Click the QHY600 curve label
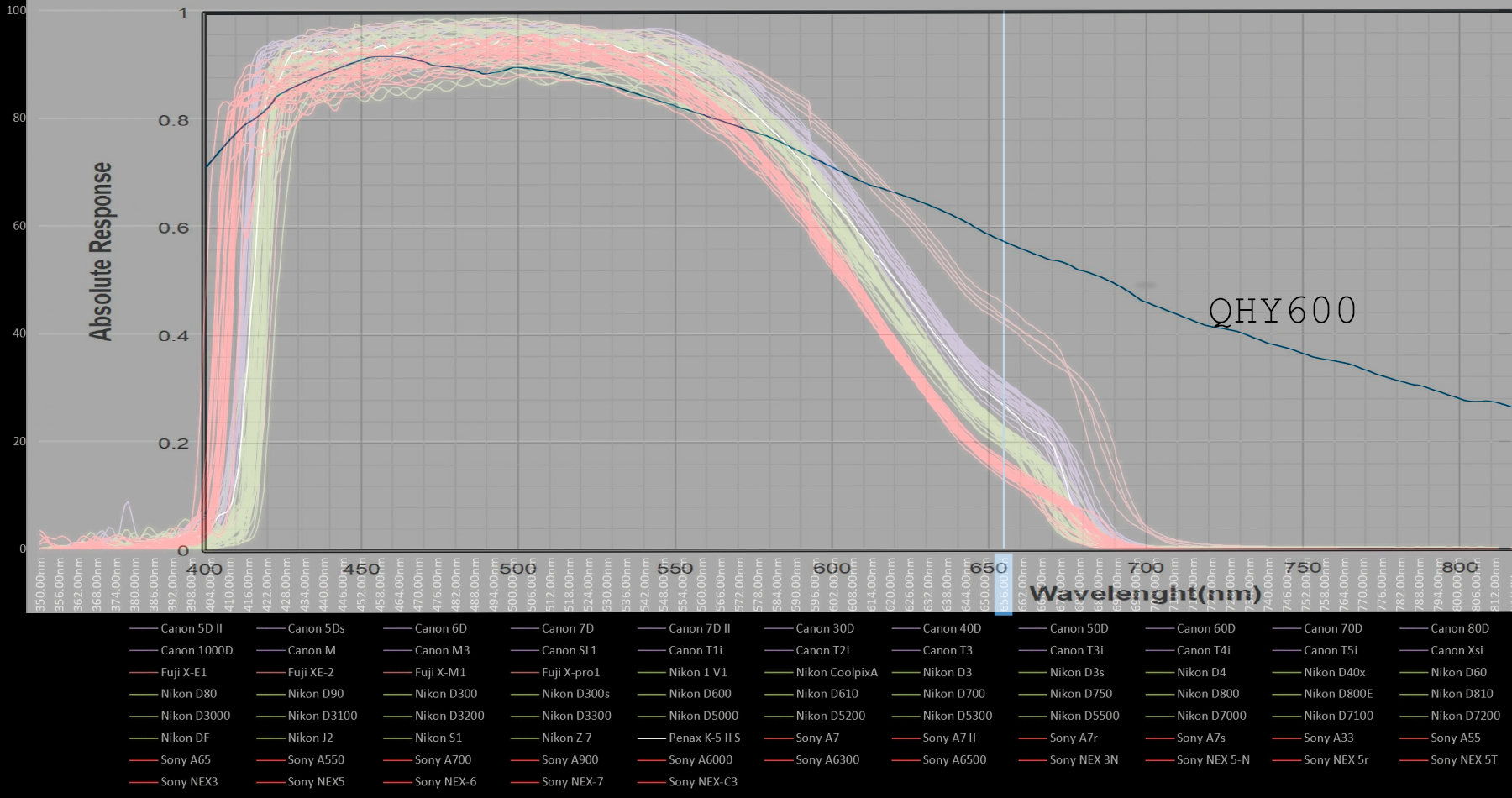Image resolution: width=1512 pixels, height=798 pixels. click(x=1282, y=311)
